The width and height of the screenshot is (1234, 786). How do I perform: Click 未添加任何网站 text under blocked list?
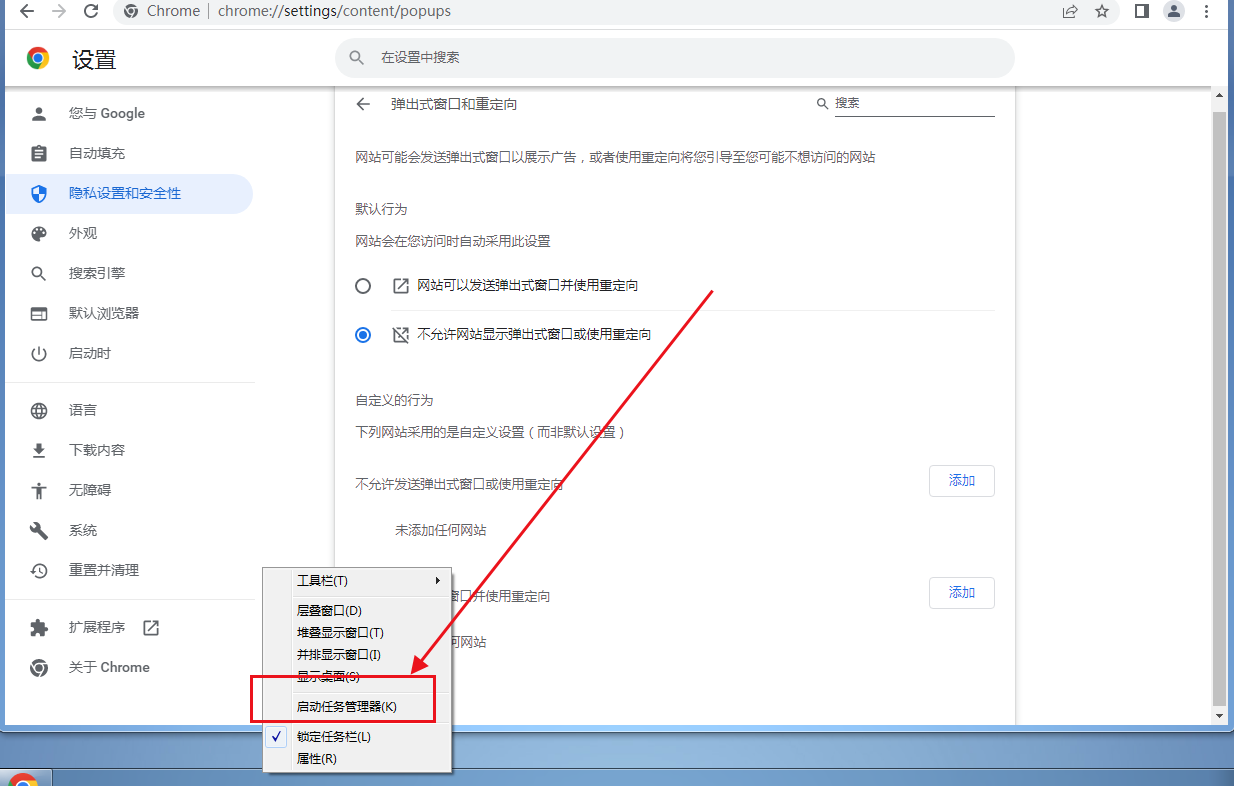[x=441, y=530]
